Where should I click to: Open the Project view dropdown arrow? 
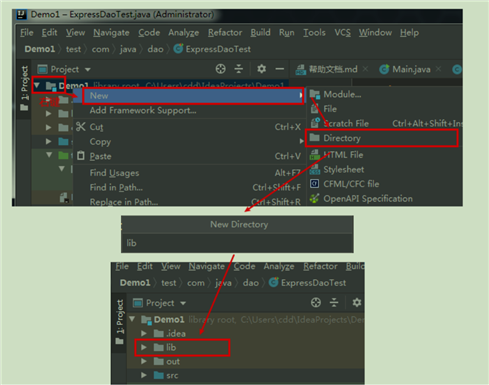click(88, 69)
